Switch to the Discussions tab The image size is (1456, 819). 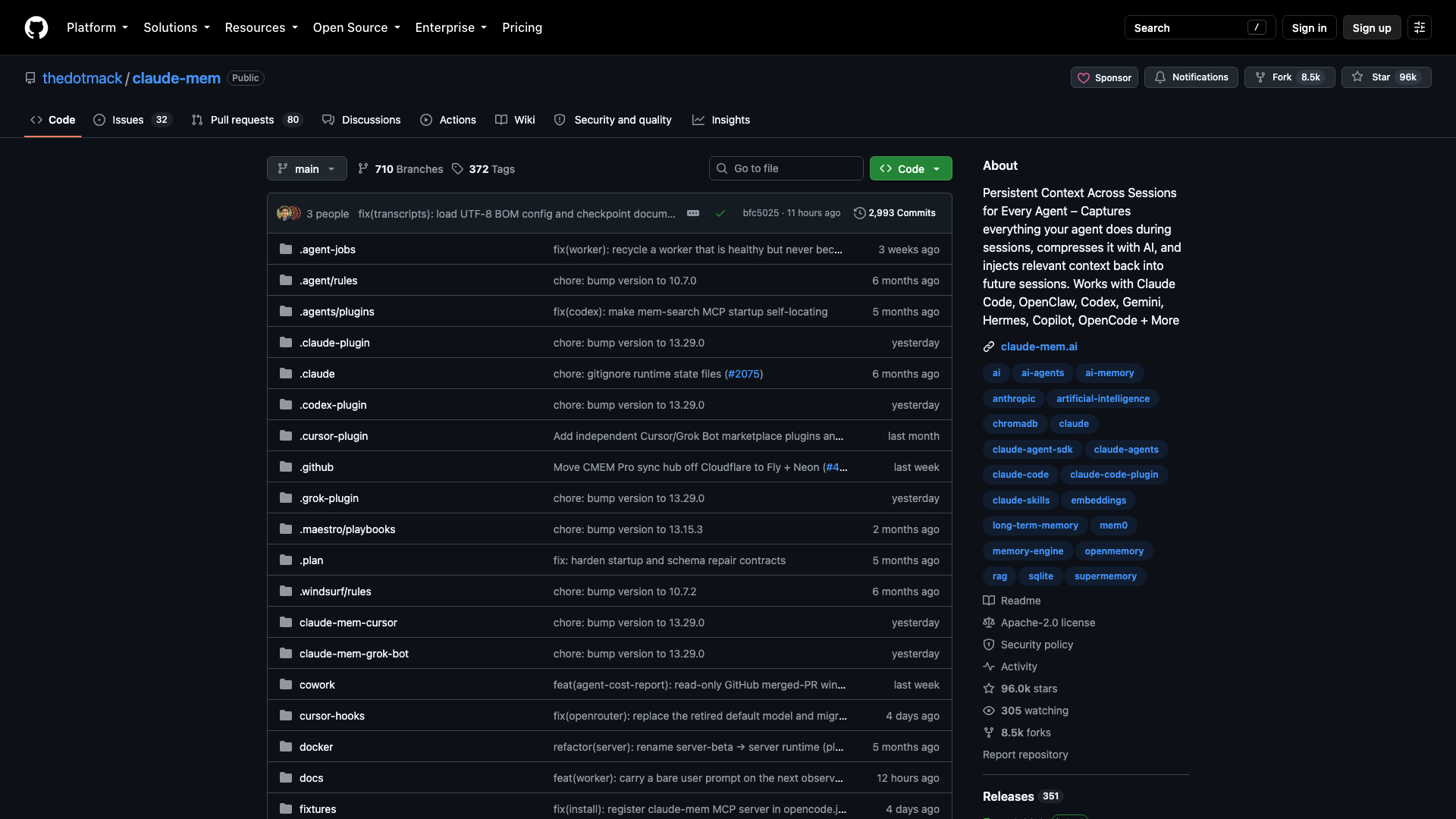pos(361,120)
